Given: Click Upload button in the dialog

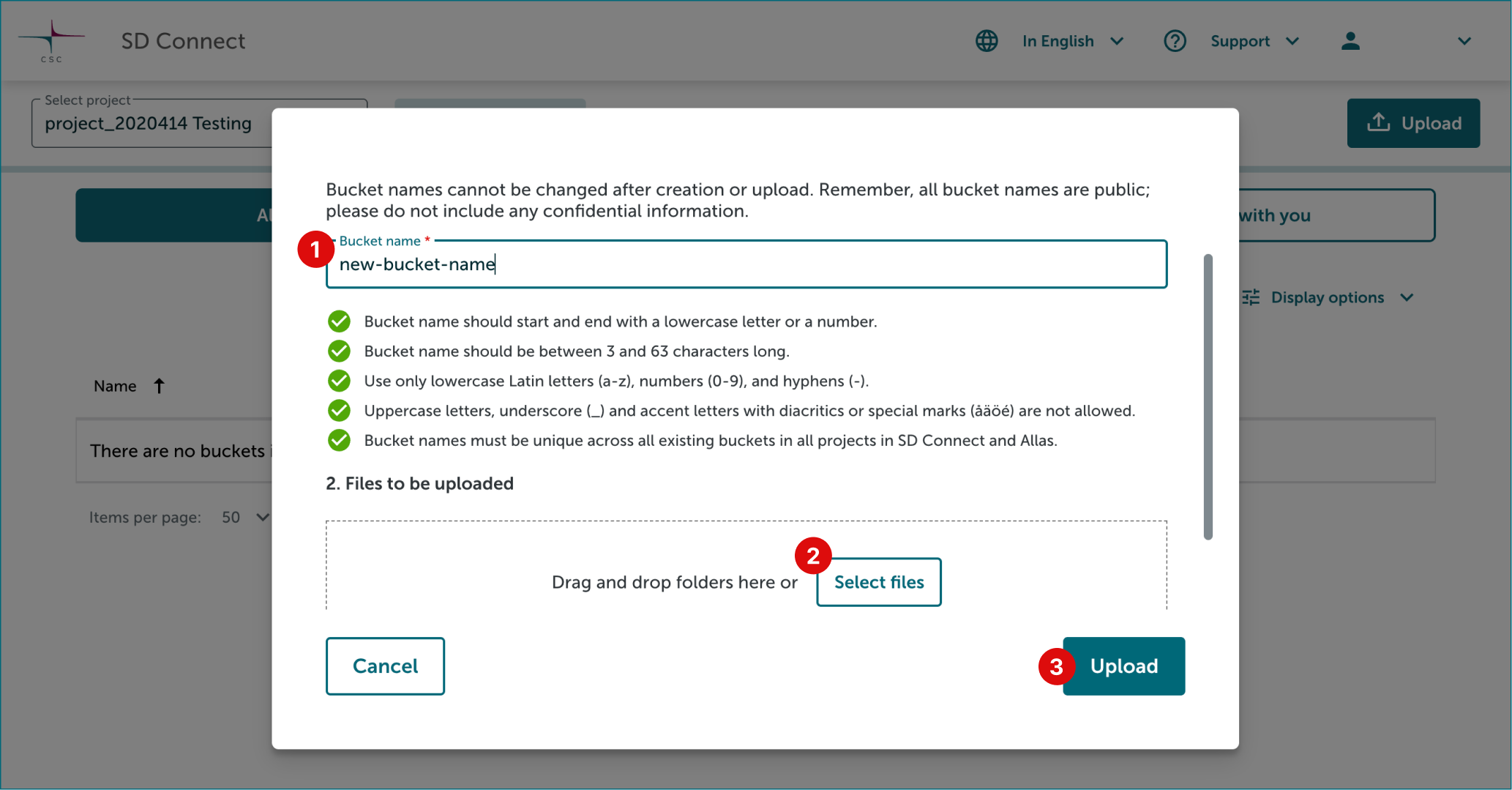Looking at the screenshot, I should [x=1124, y=666].
